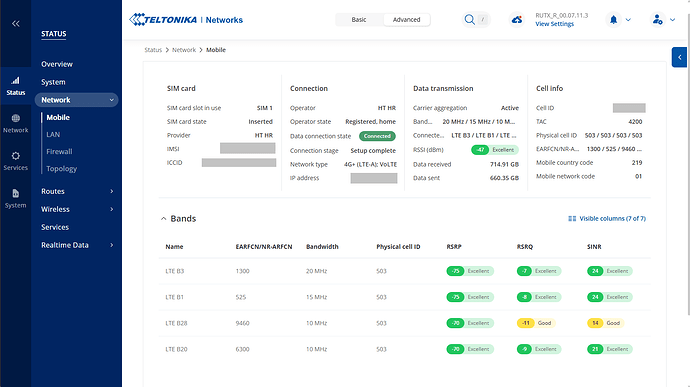690x387 pixels.
Task: Click the search shortcut slash field
Action: [483, 20]
